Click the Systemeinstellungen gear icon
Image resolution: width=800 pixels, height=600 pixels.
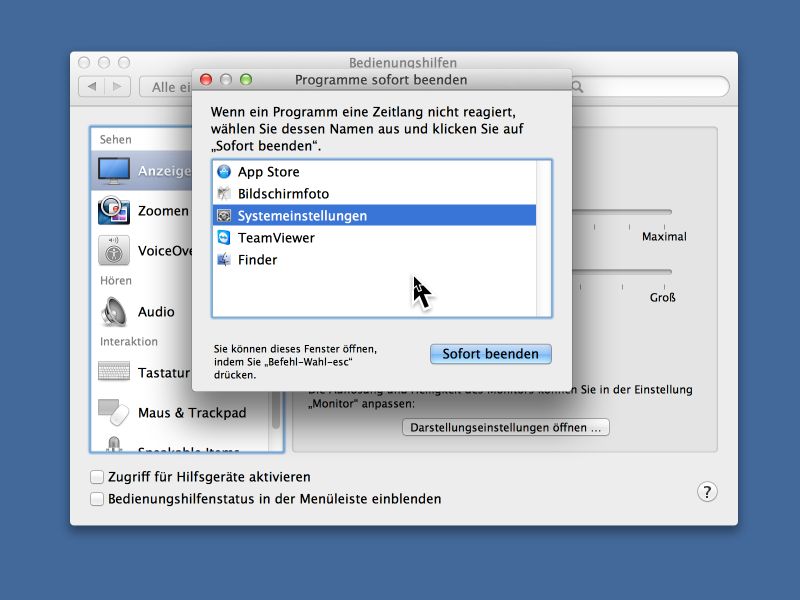click(224, 215)
